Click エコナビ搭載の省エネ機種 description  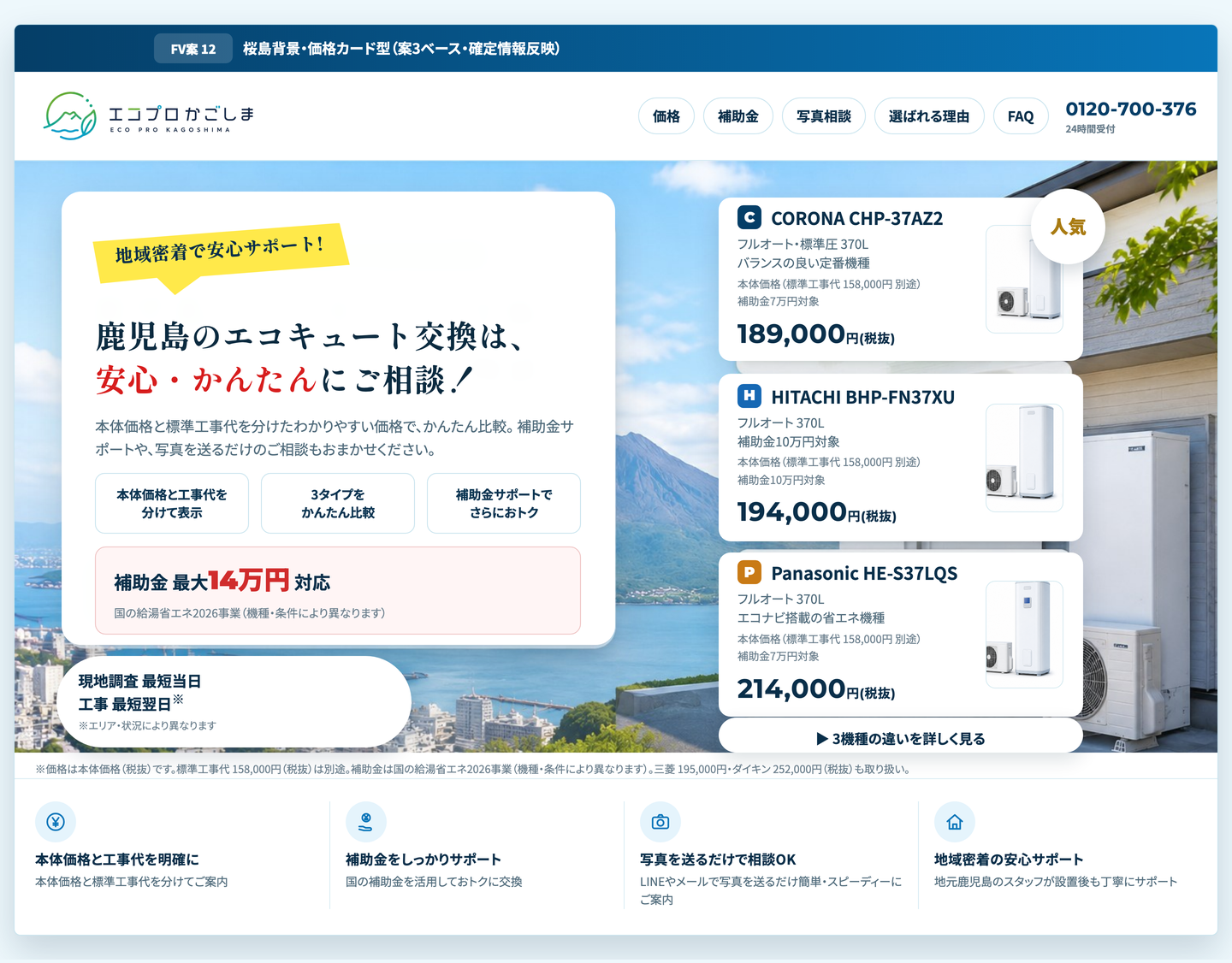[811, 618]
